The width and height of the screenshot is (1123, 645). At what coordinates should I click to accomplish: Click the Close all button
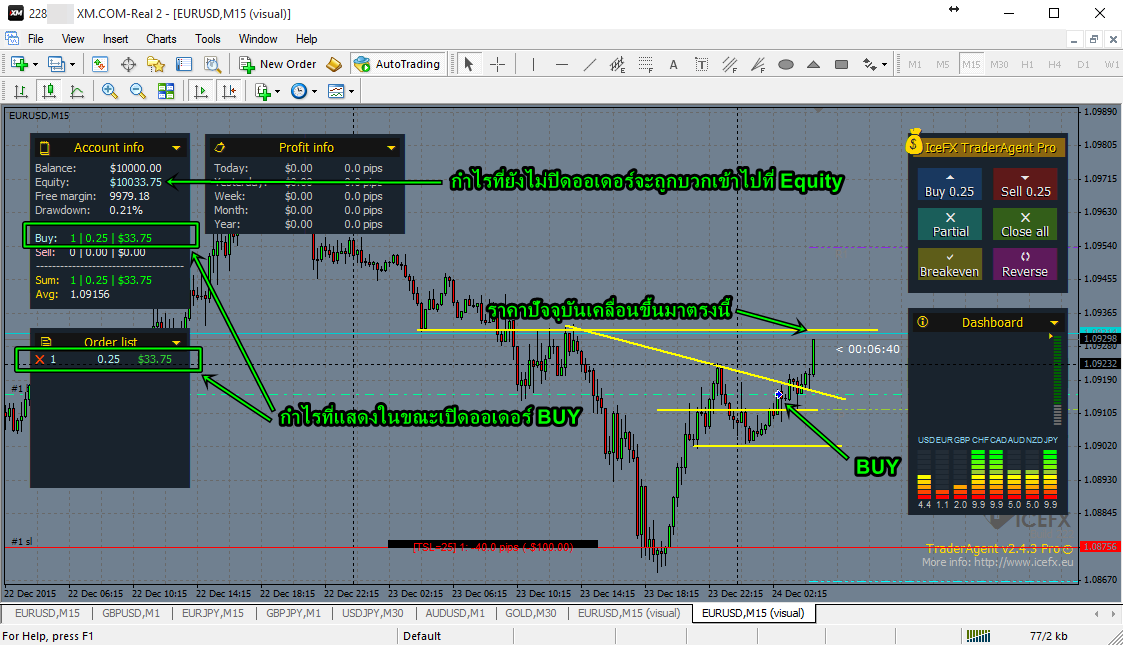[x=1025, y=225]
